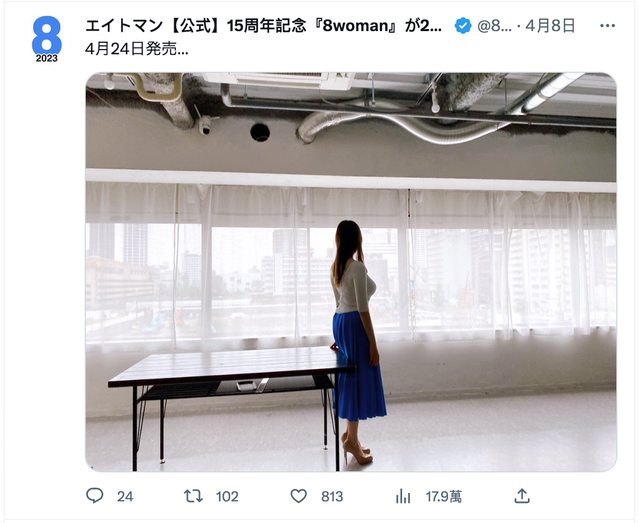Open the attached photo of the room
Screen dimensions: 640x523
click(x=351, y=272)
